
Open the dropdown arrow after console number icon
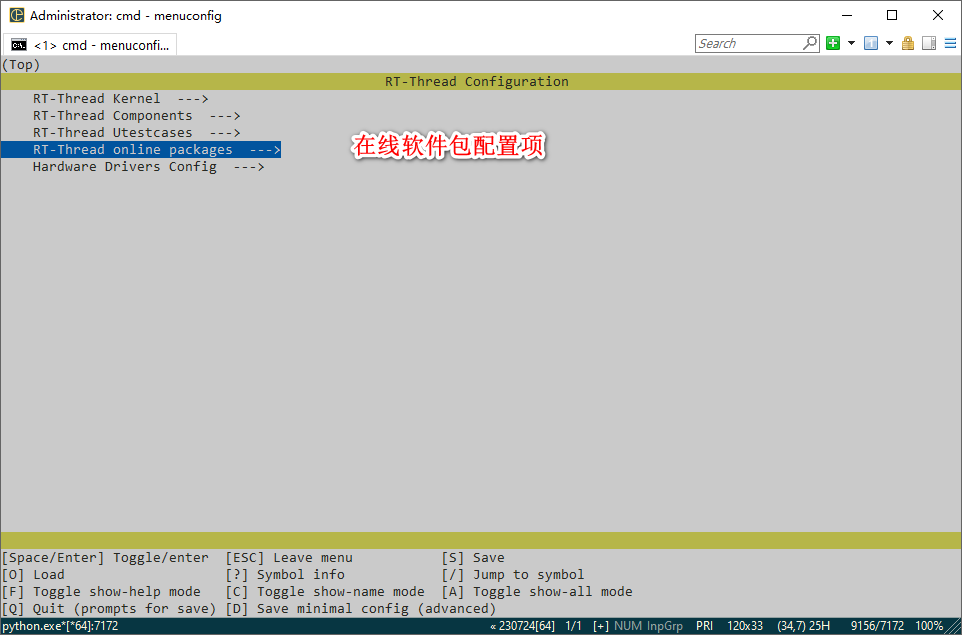click(889, 43)
